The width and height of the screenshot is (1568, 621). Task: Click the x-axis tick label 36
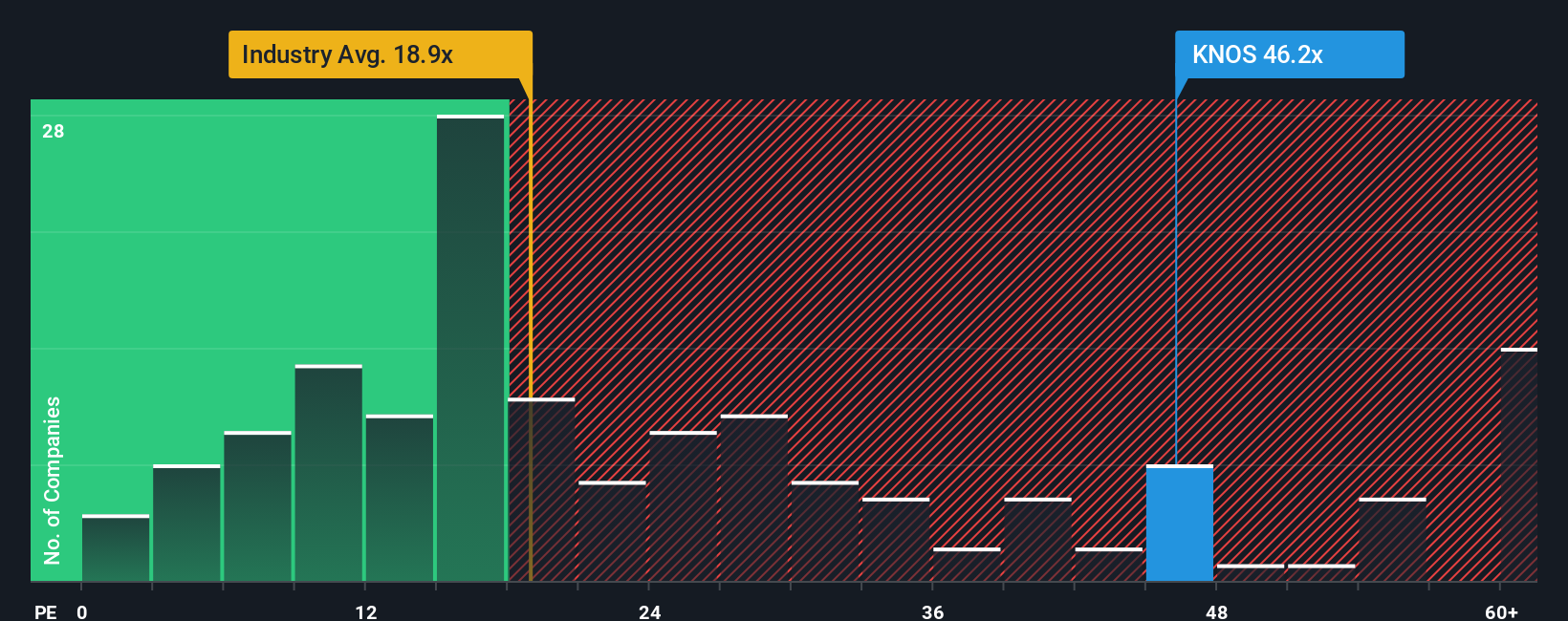click(x=933, y=612)
